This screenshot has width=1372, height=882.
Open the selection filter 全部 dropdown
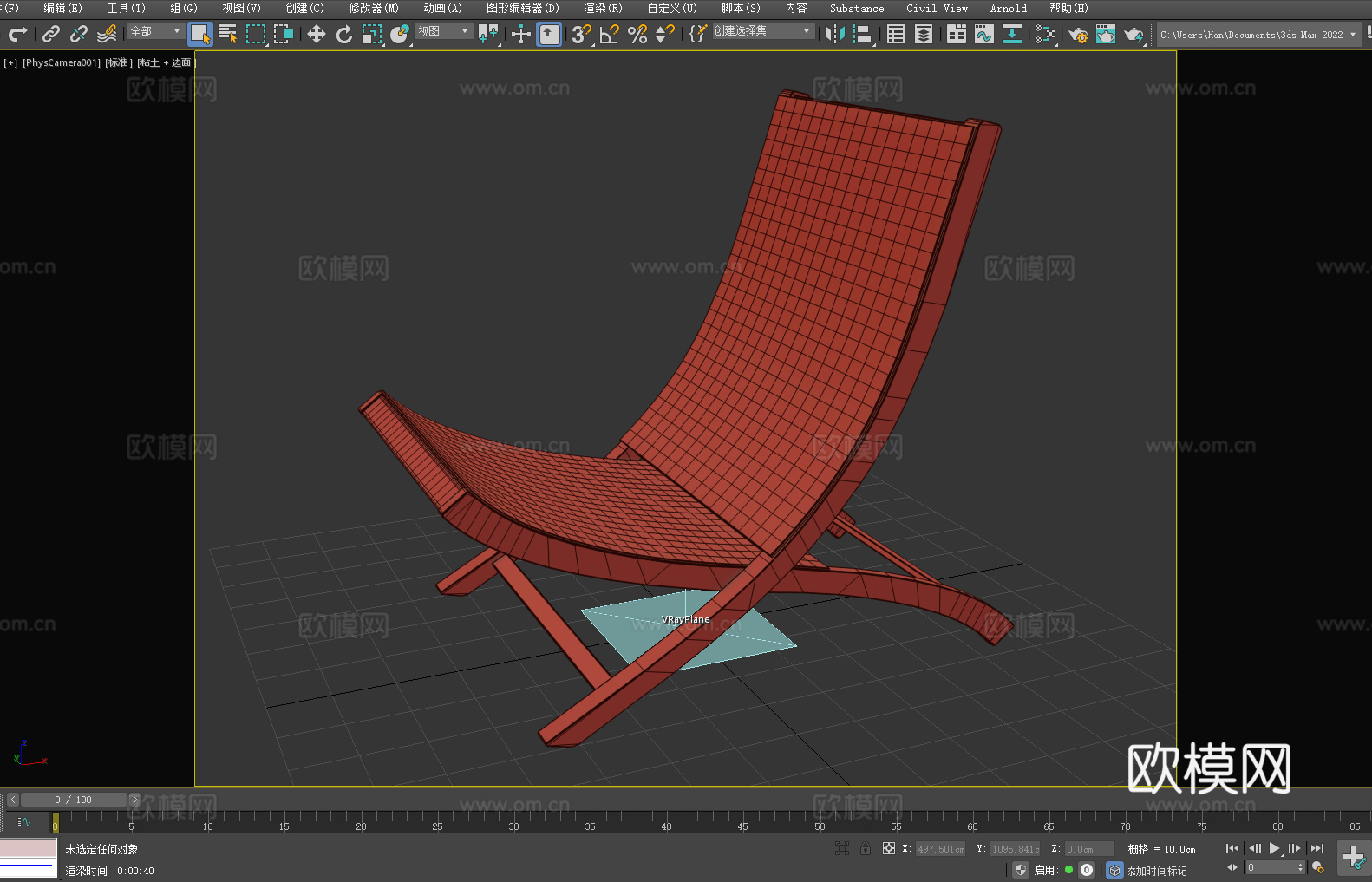tap(155, 31)
